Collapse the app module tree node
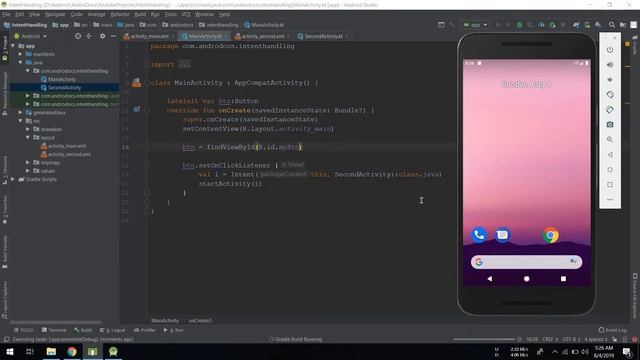 13,46
